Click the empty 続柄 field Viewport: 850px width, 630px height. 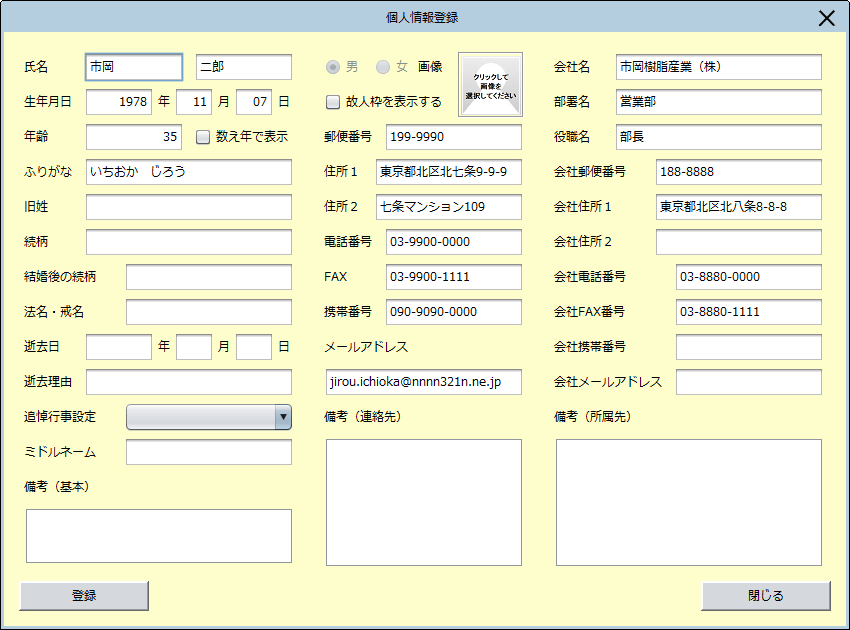point(189,242)
